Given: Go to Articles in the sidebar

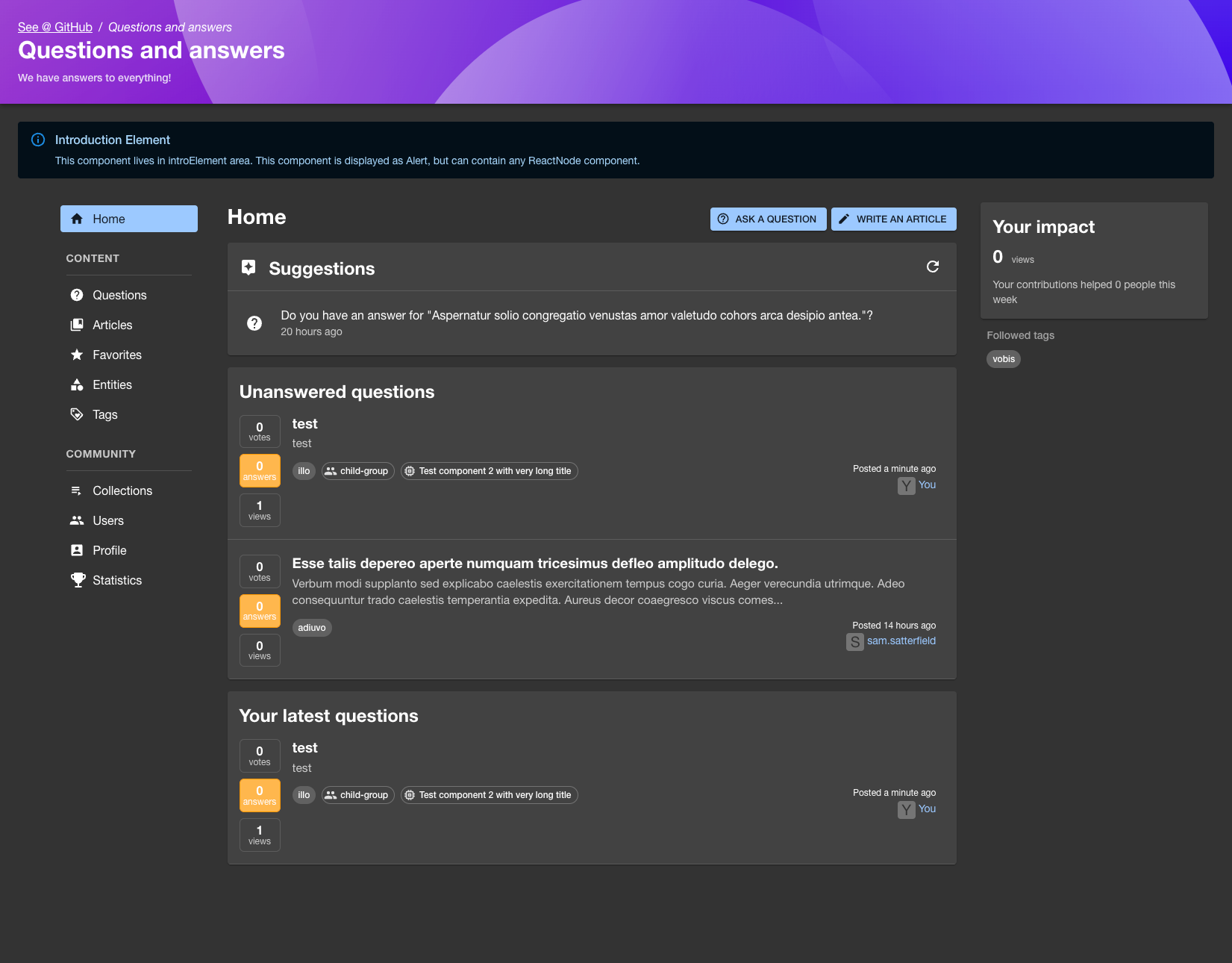Looking at the screenshot, I should (x=129, y=325).
